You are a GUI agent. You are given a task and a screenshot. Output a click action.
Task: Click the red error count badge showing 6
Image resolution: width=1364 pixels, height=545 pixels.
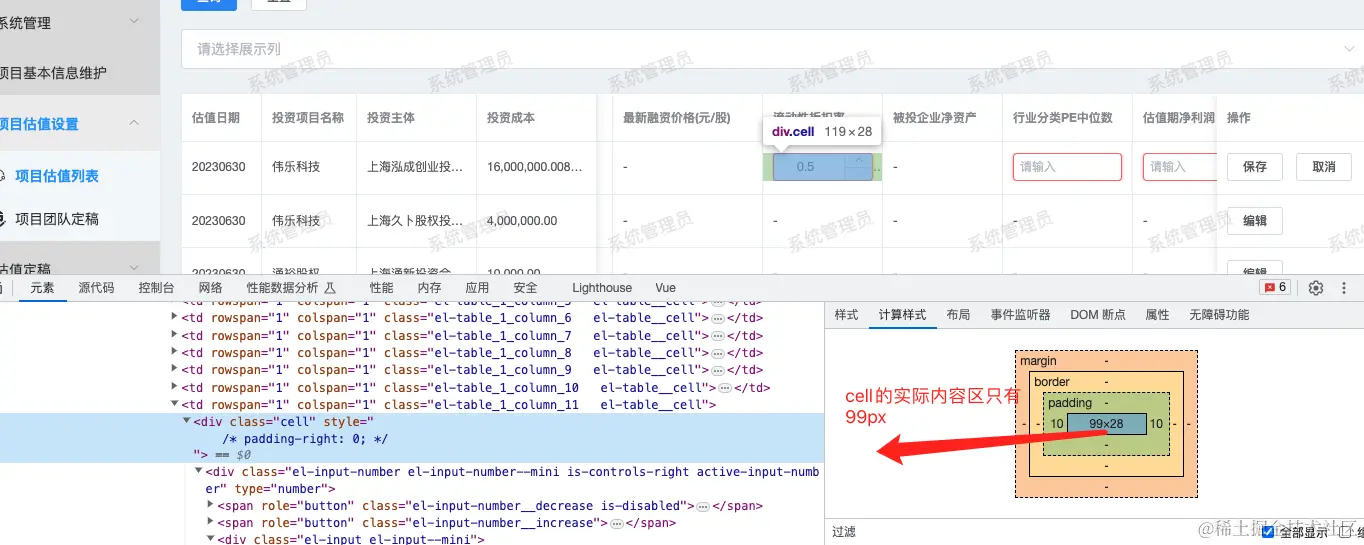(x=1277, y=288)
